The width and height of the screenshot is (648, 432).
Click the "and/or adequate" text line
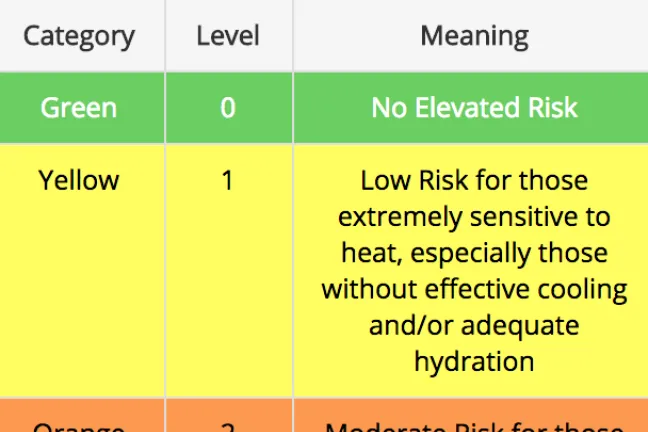click(x=474, y=325)
